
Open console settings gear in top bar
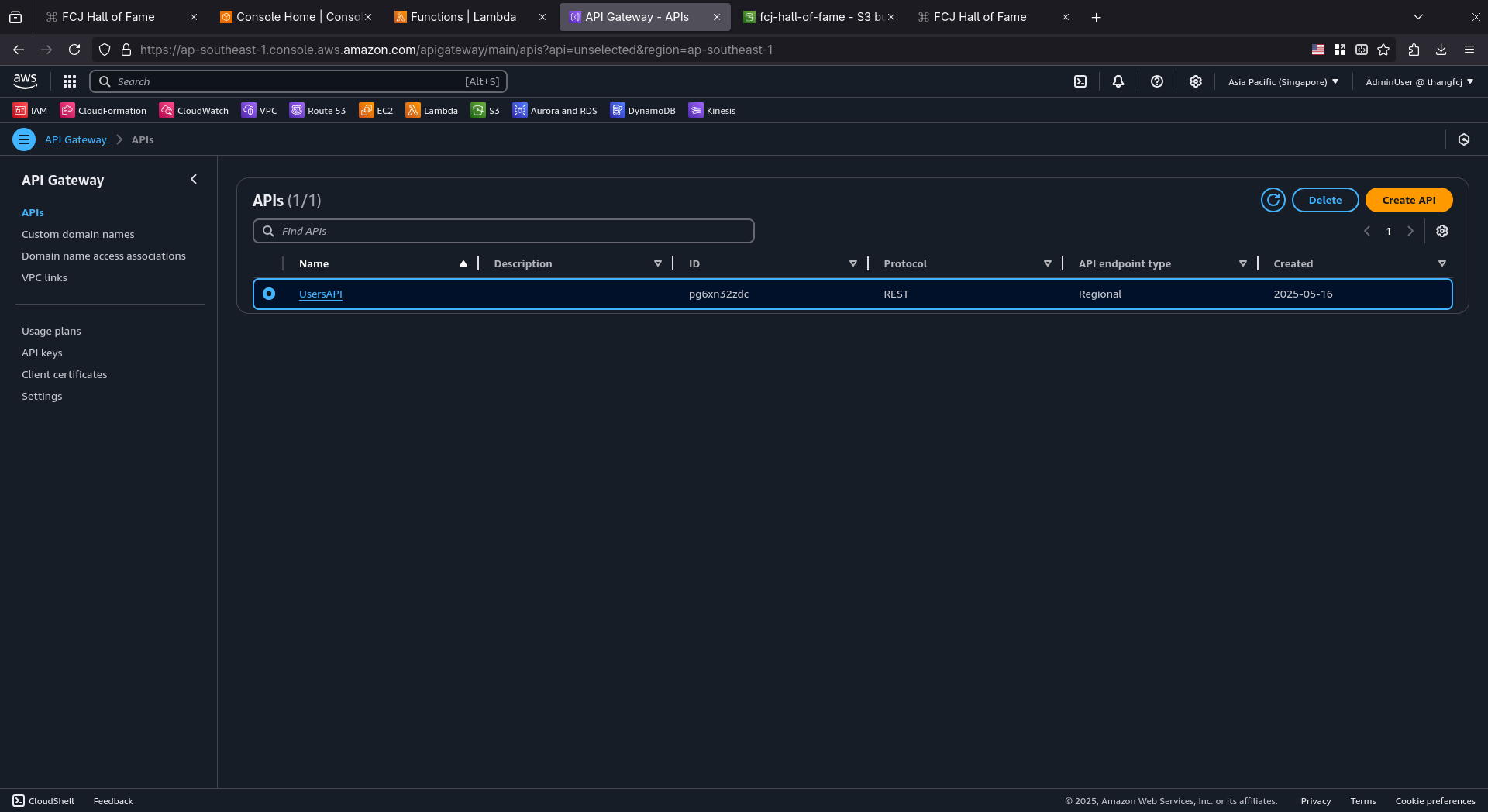[x=1196, y=81]
